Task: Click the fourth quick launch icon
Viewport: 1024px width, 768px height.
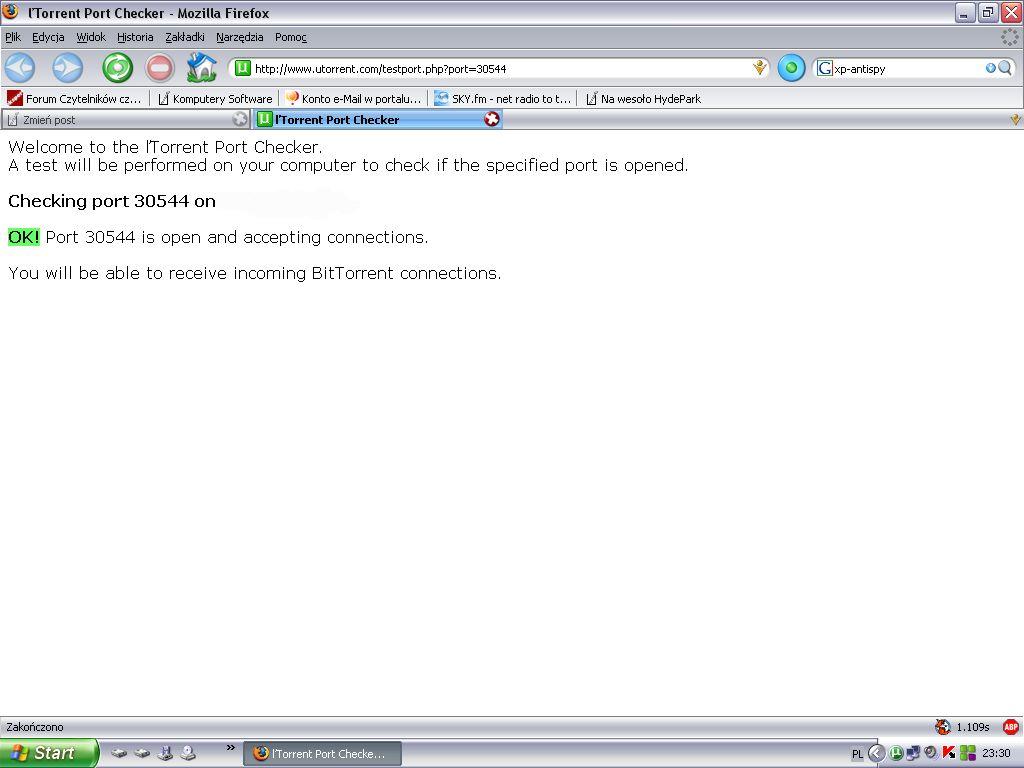Action: click(188, 753)
